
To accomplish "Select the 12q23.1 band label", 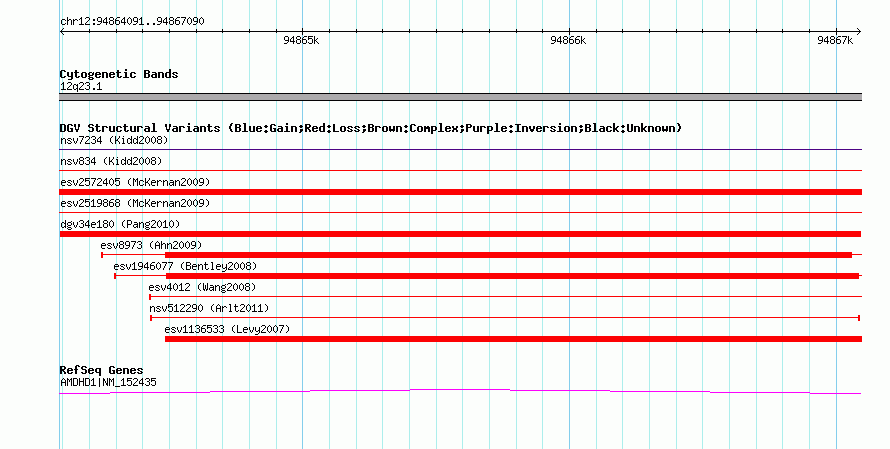I will point(81,86).
